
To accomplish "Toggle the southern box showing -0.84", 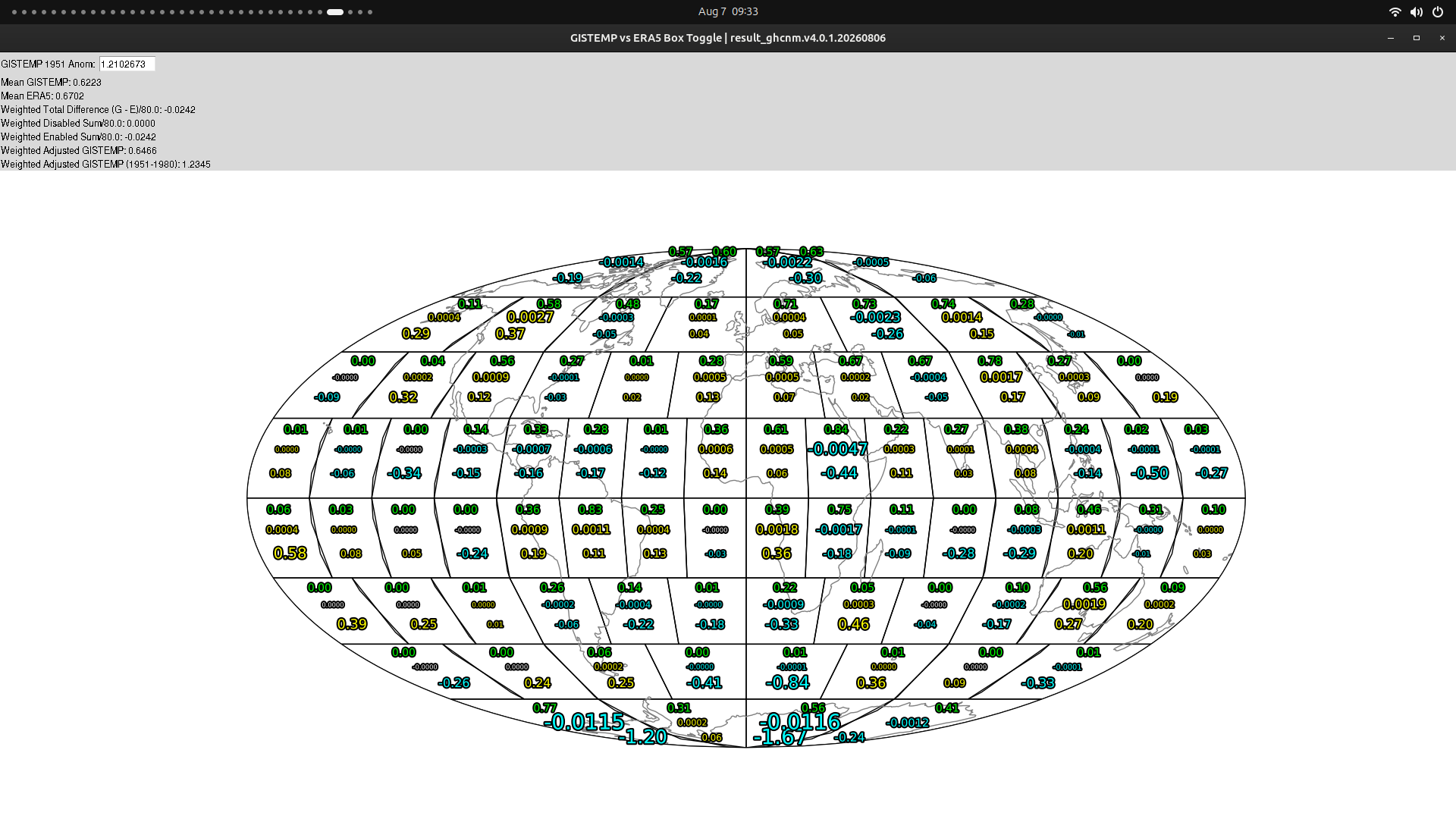I will point(787,682).
